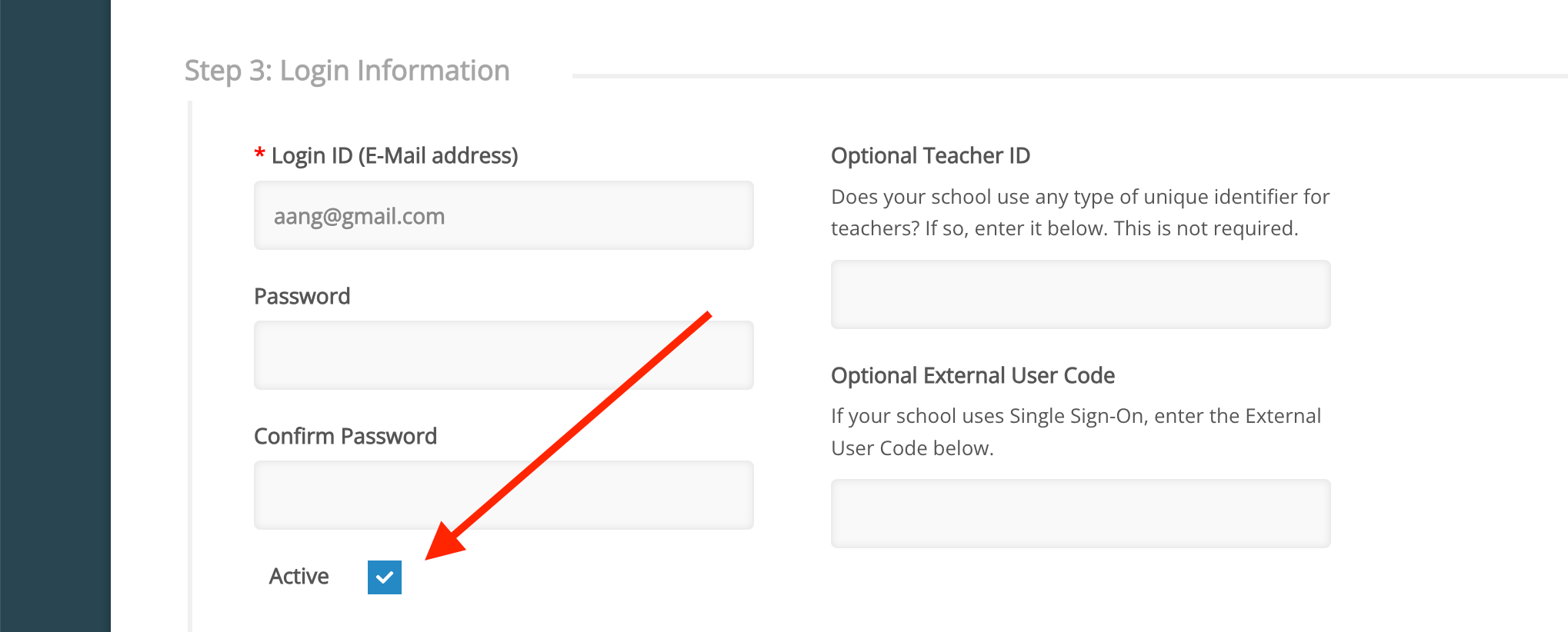Screen dimensions: 1568x632
Task: Click the teacher unique identifier description text
Action: (x=1080, y=212)
